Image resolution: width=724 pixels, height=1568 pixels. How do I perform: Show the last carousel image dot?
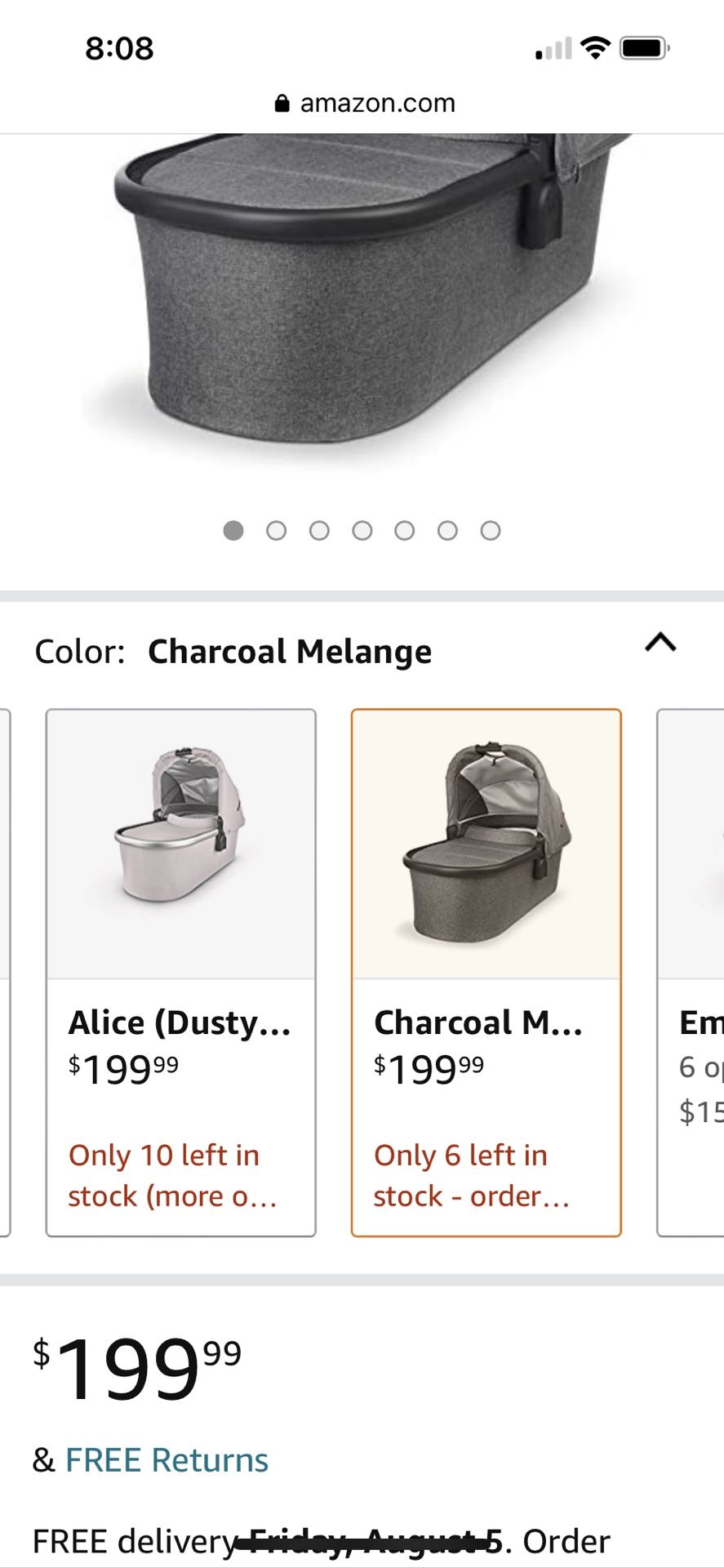[x=491, y=531]
